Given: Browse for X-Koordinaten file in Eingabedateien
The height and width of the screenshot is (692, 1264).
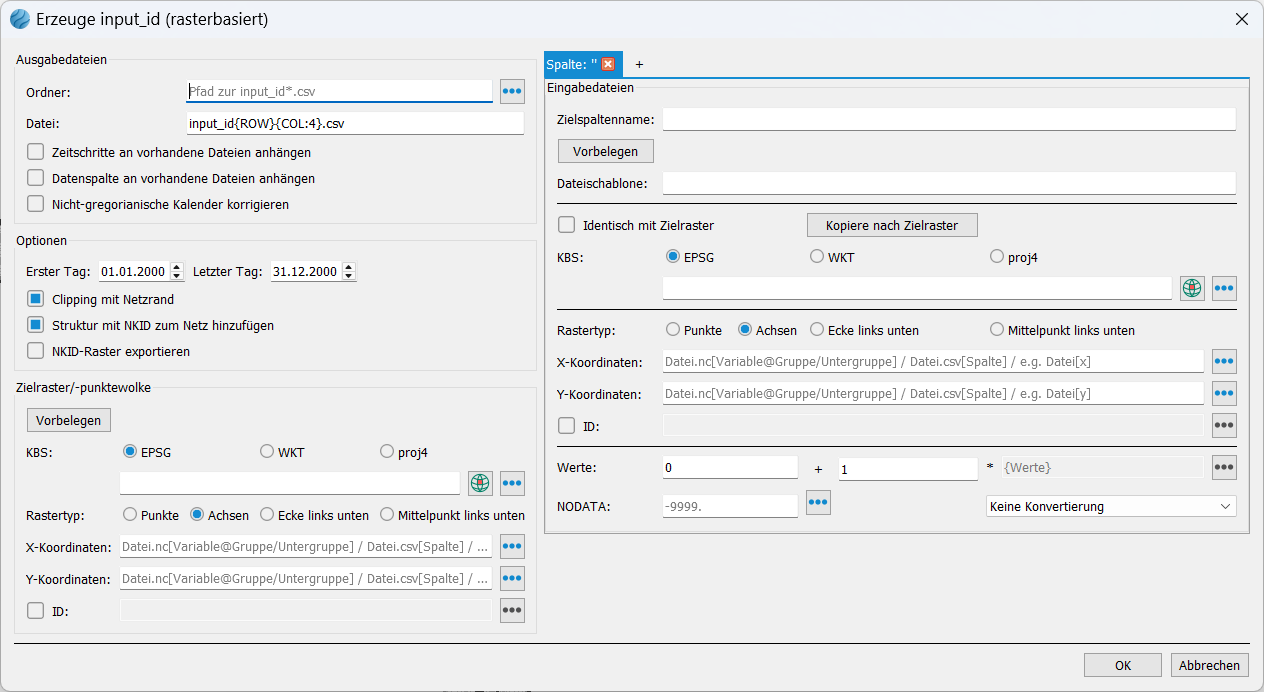Looking at the screenshot, I should pos(1224,362).
